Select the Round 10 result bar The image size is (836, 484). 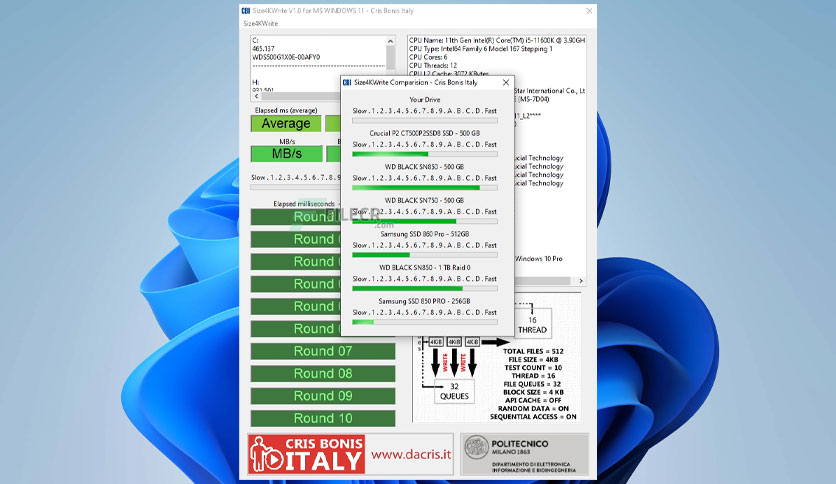click(323, 418)
